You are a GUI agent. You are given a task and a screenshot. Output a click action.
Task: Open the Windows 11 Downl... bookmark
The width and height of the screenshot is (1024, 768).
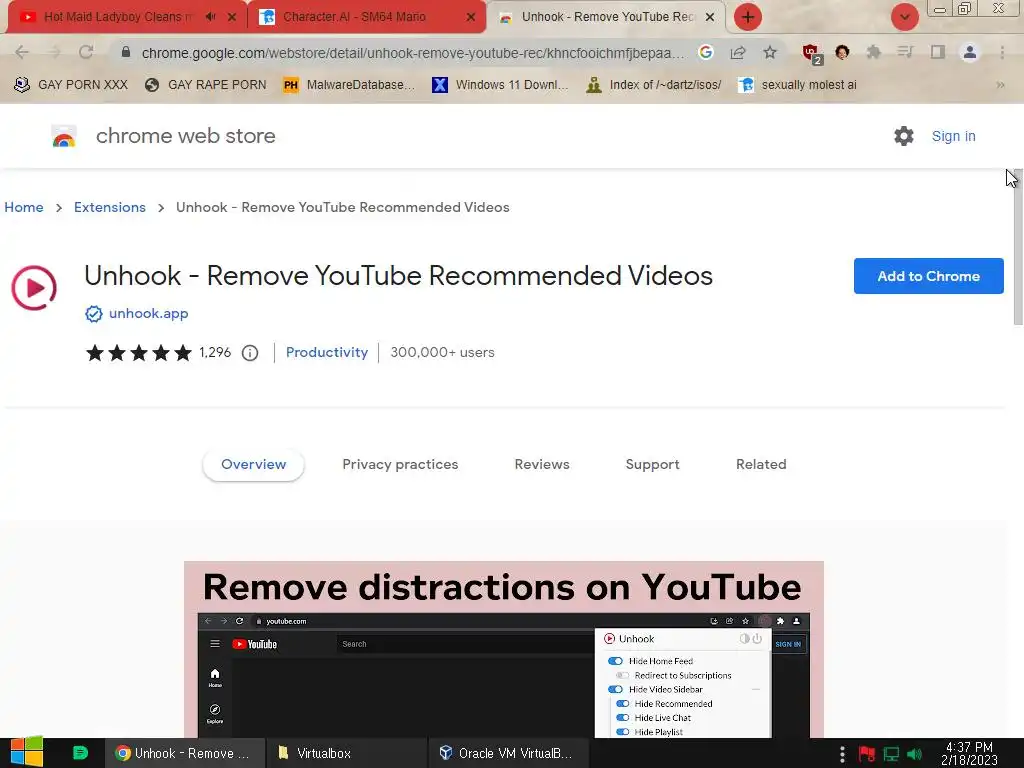(x=500, y=85)
